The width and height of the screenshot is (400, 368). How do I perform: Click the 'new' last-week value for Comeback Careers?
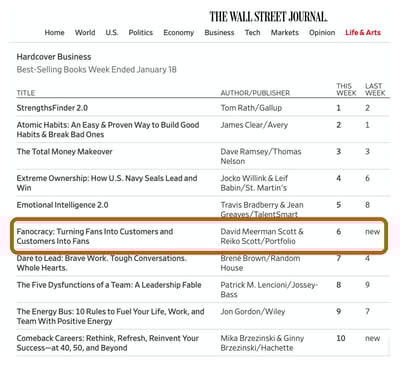372,338
